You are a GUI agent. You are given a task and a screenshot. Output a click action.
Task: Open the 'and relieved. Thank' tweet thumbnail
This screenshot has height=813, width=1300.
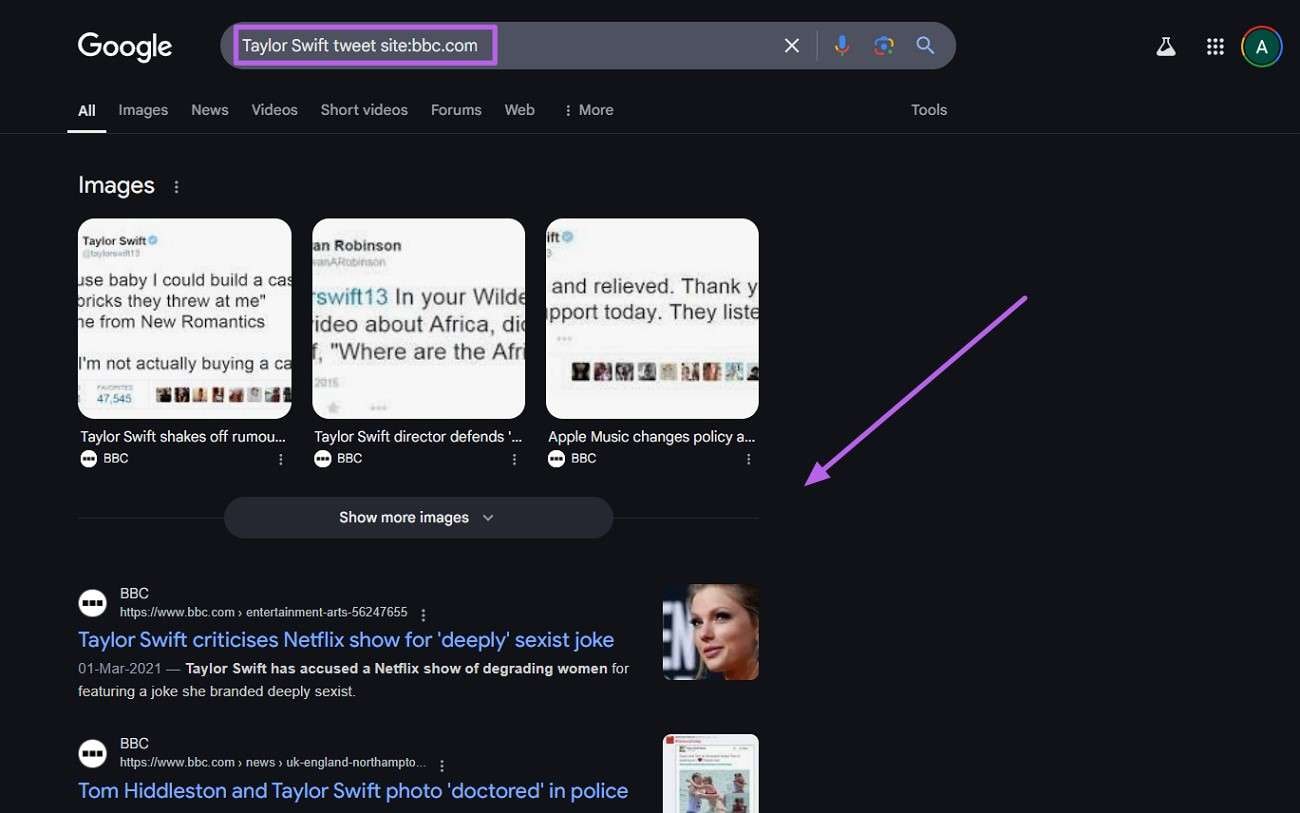pos(652,318)
